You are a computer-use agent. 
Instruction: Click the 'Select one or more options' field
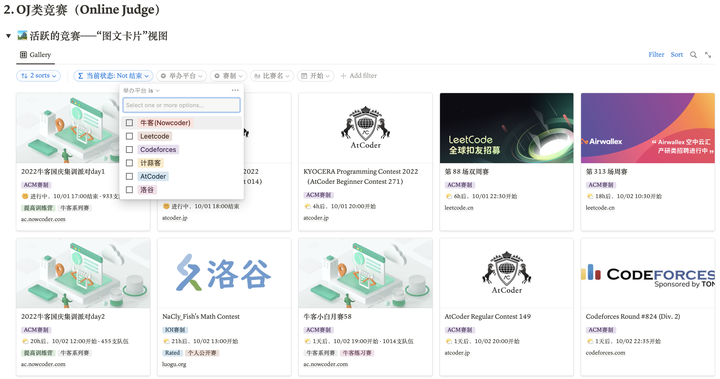pos(181,105)
